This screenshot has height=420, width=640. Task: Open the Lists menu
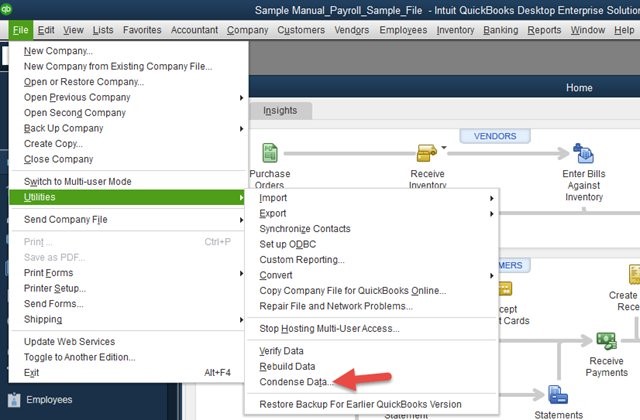coord(103,30)
